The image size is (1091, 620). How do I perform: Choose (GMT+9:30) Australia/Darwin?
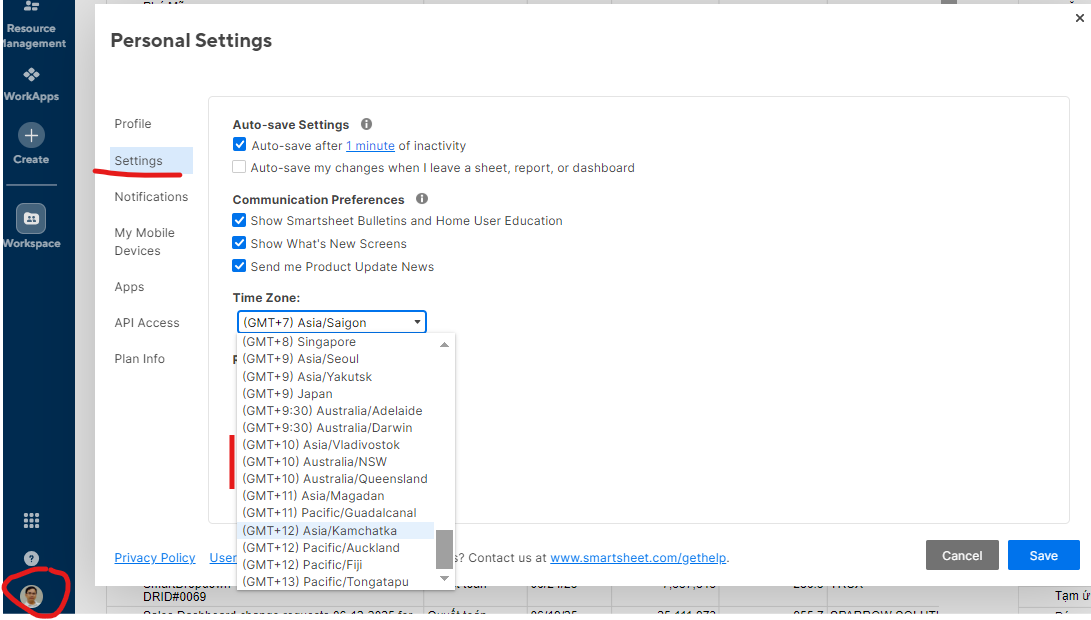336,428
